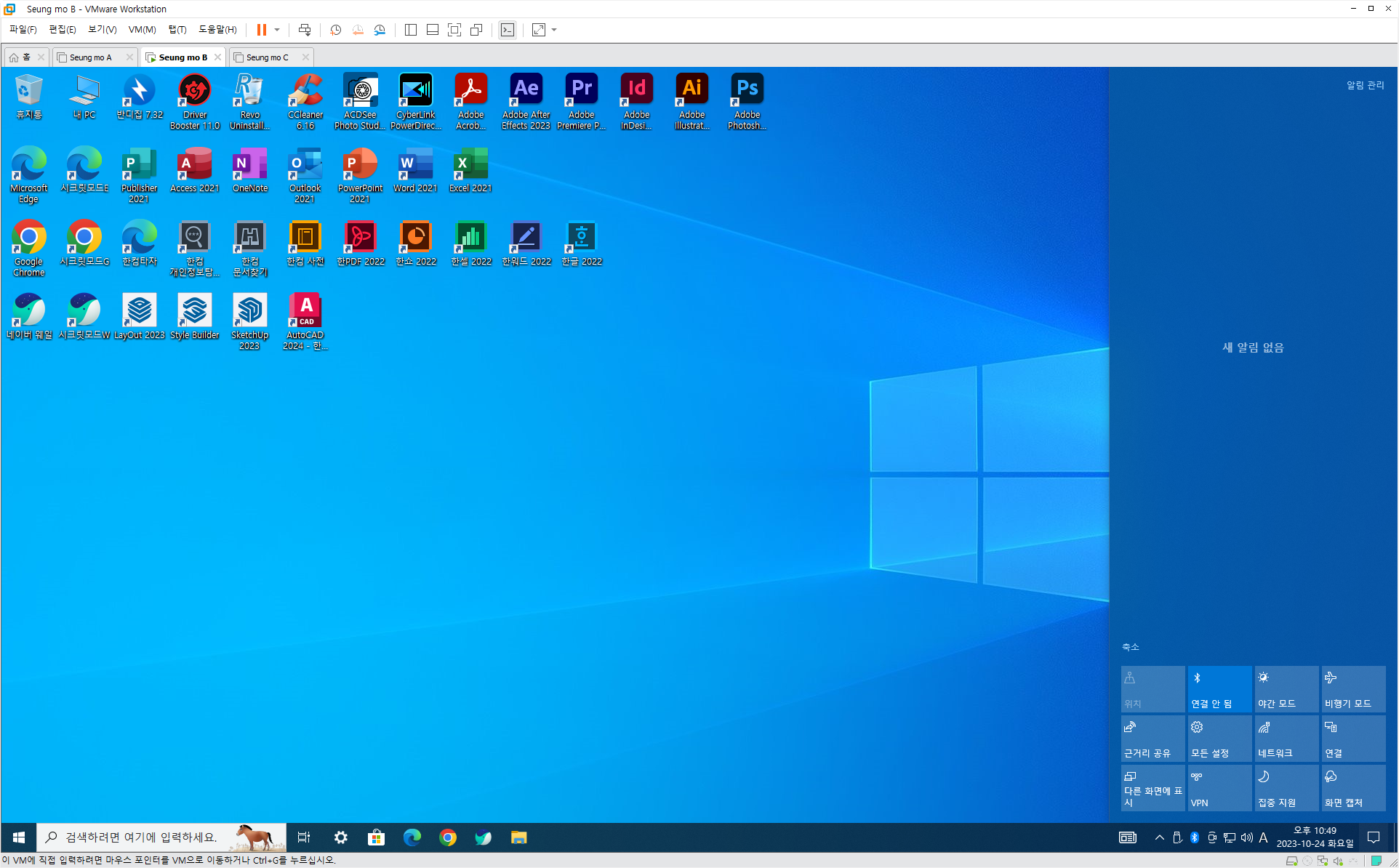Open Access 2021 shortcut
Image resolution: width=1399 pixels, height=868 pixels.
[x=195, y=170]
